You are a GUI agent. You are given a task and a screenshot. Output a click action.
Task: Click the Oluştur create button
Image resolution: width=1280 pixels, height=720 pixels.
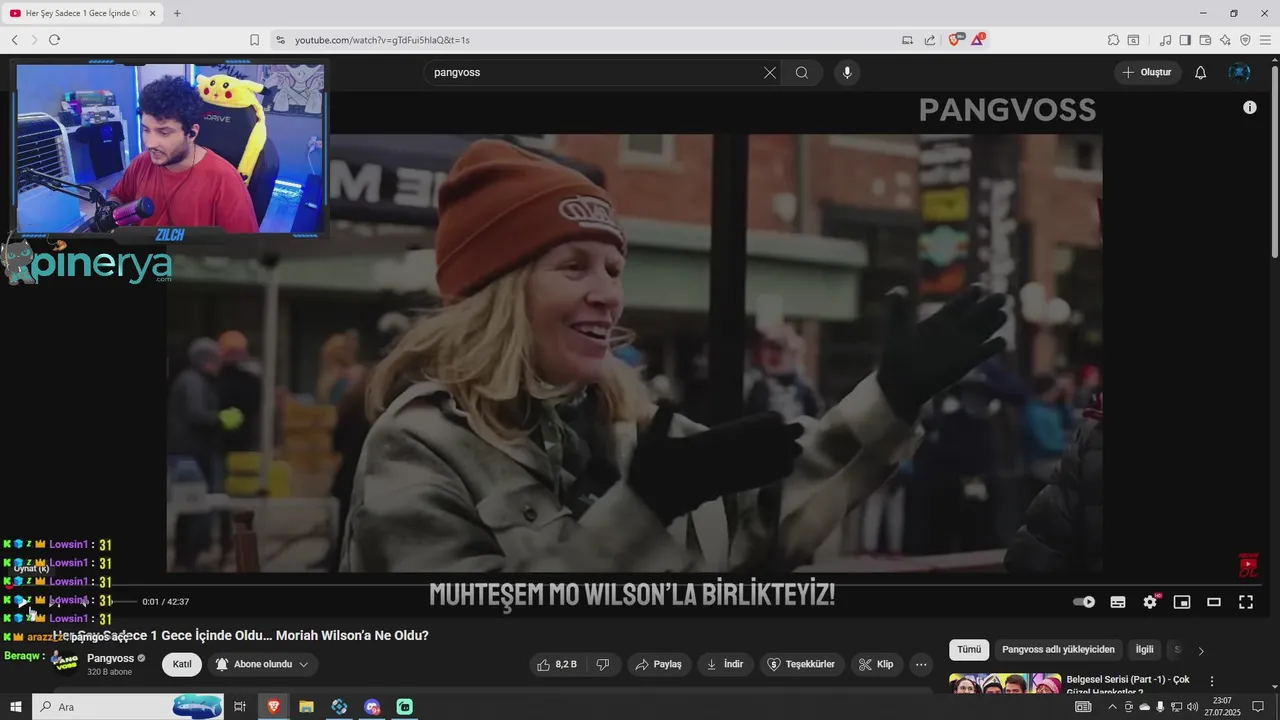pos(1147,72)
